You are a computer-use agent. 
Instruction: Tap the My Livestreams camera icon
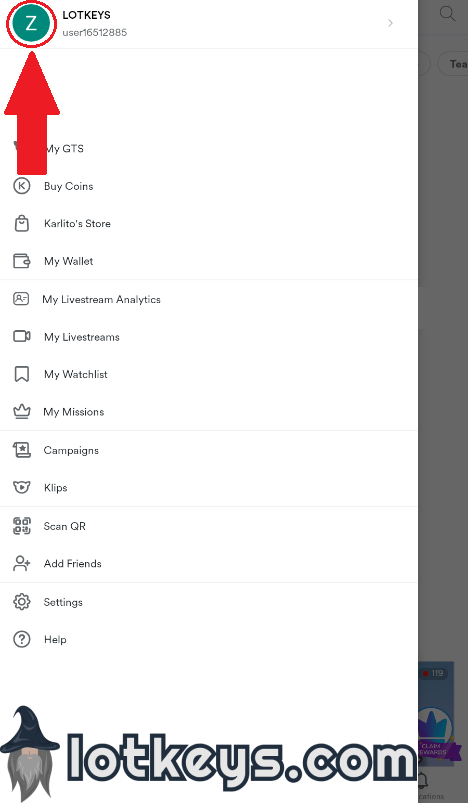point(22,336)
